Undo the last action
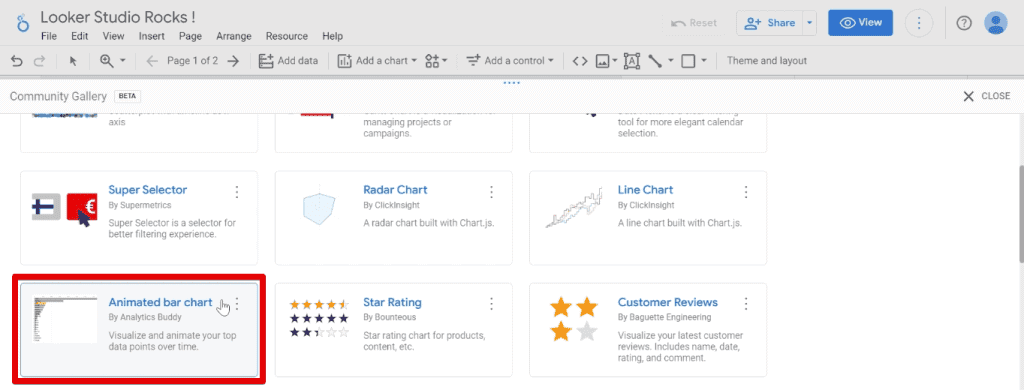Image resolution: width=1024 pixels, height=390 pixels. click(17, 61)
